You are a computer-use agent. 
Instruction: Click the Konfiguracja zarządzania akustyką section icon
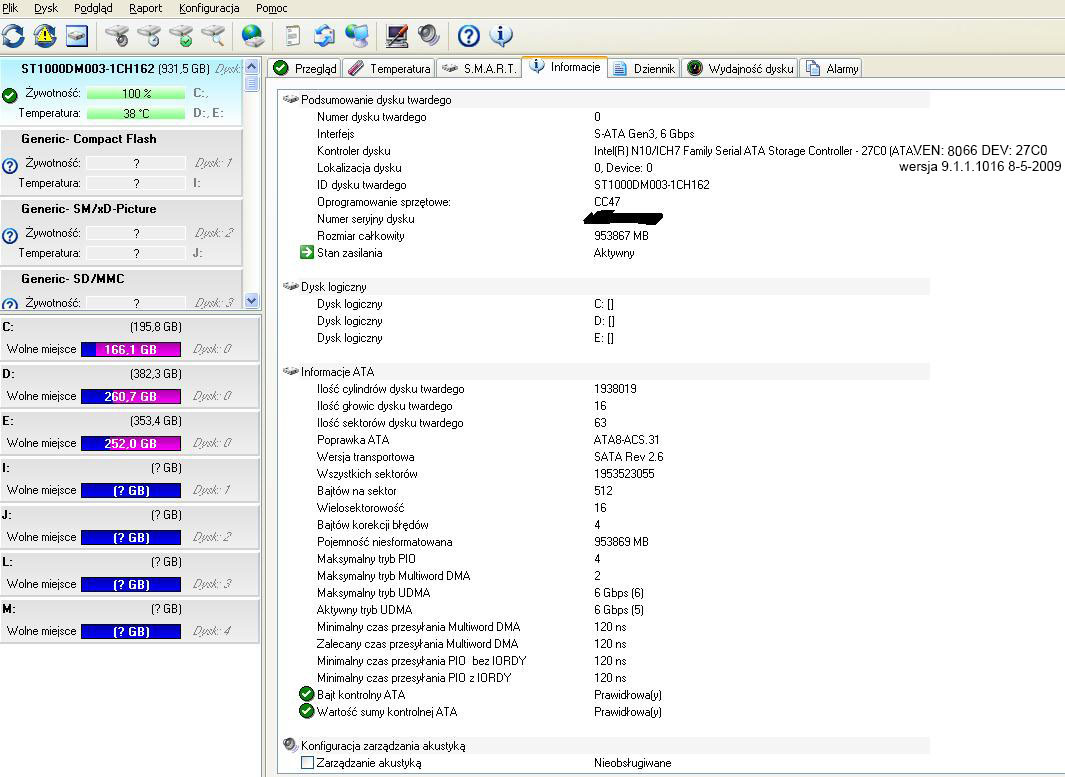290,745
